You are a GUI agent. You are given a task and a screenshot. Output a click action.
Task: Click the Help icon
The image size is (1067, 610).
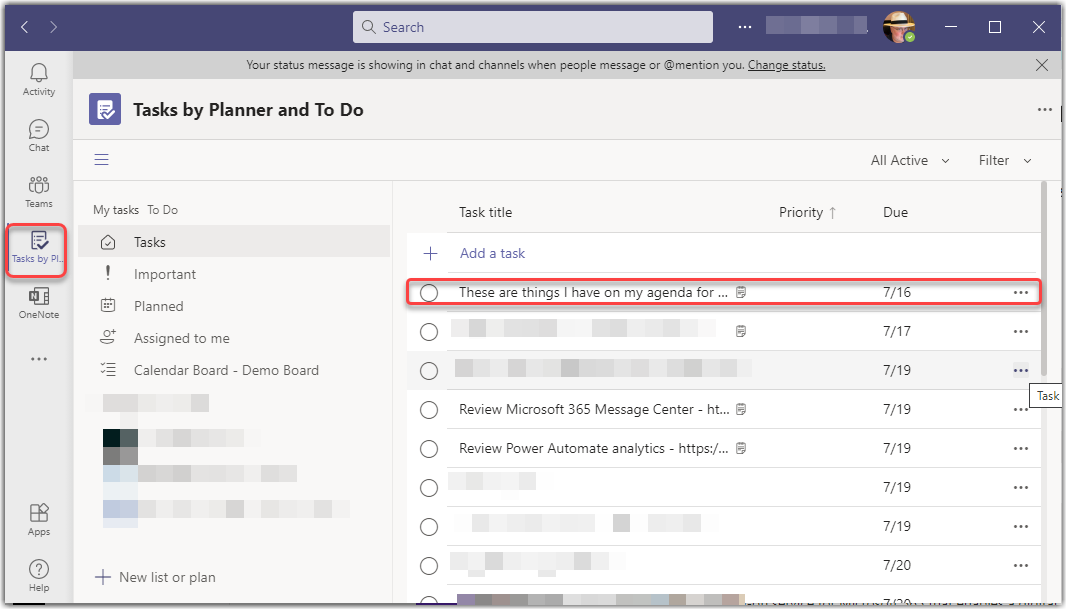pos(38,570)
